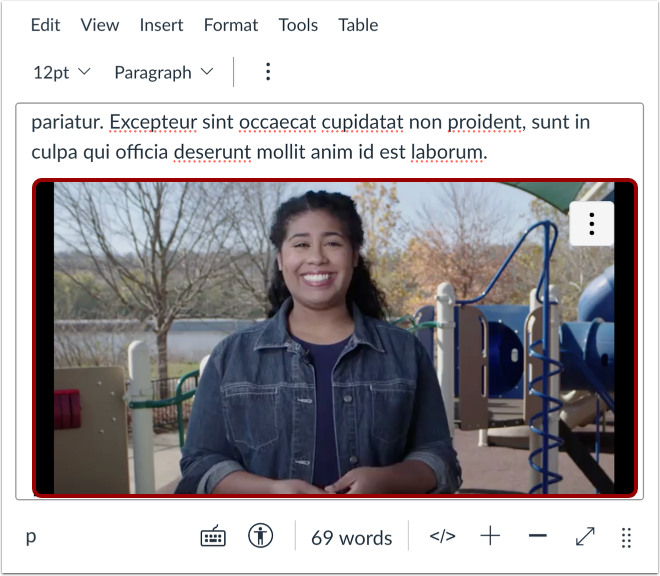Open the Edit menu
This screenshot has height=576, width=660.
[x=45, y=25]
